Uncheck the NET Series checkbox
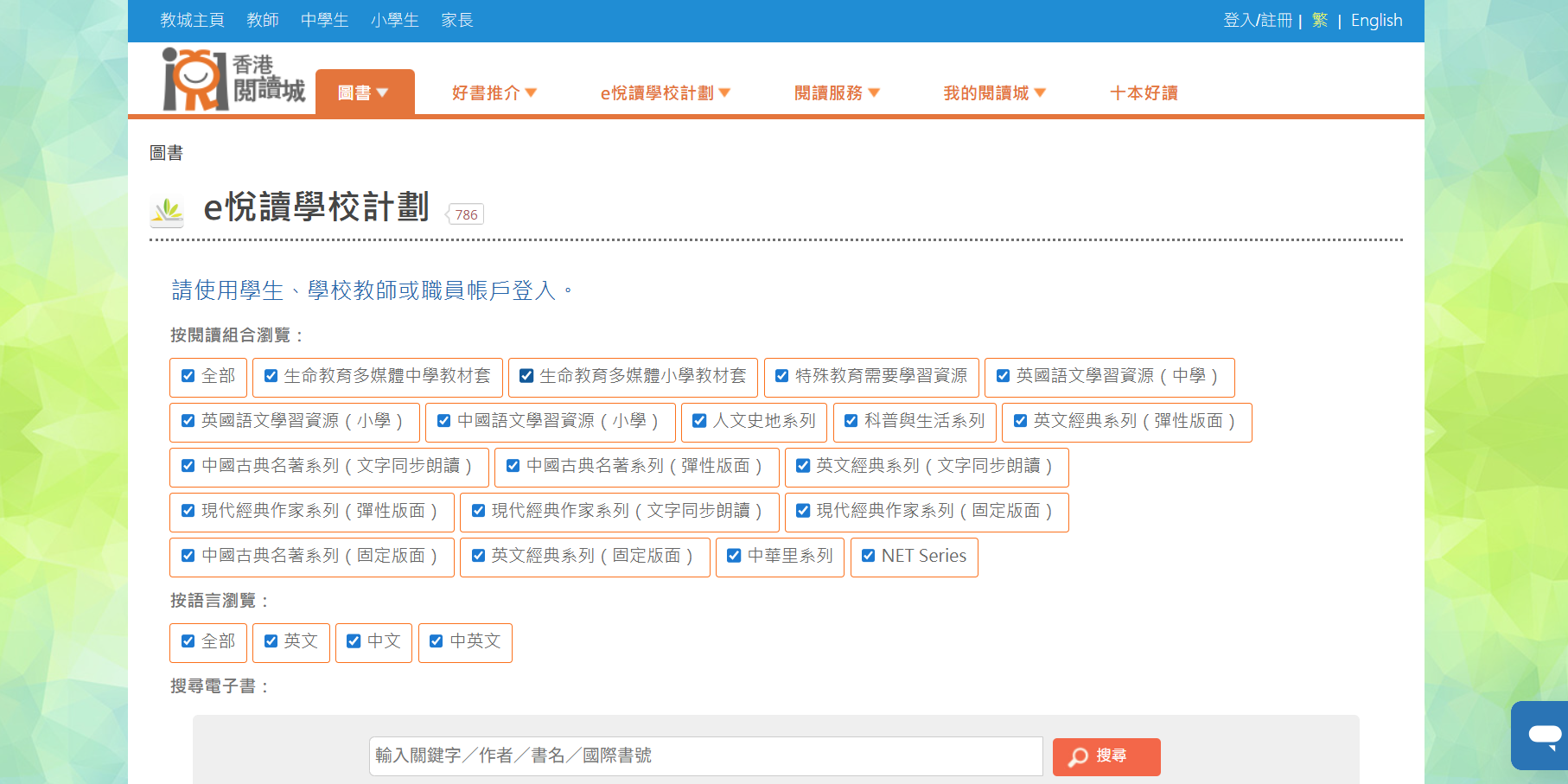The height and width of the screenshot is (784, 1568). point(869,556)
